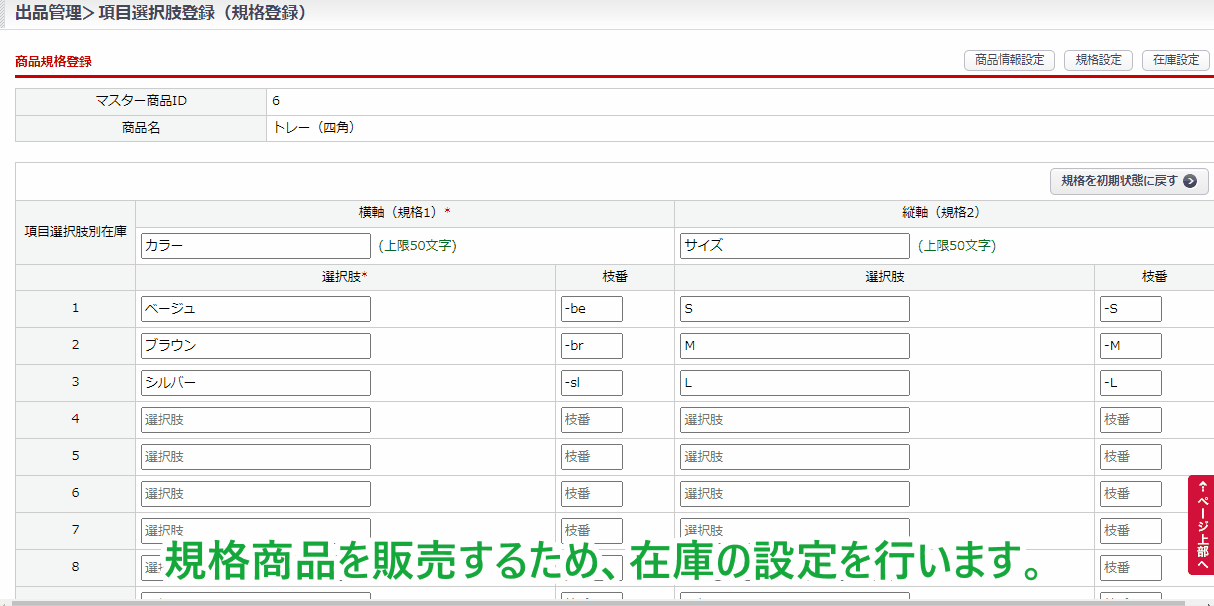Click empty row 4 color option field

point(255,420)
